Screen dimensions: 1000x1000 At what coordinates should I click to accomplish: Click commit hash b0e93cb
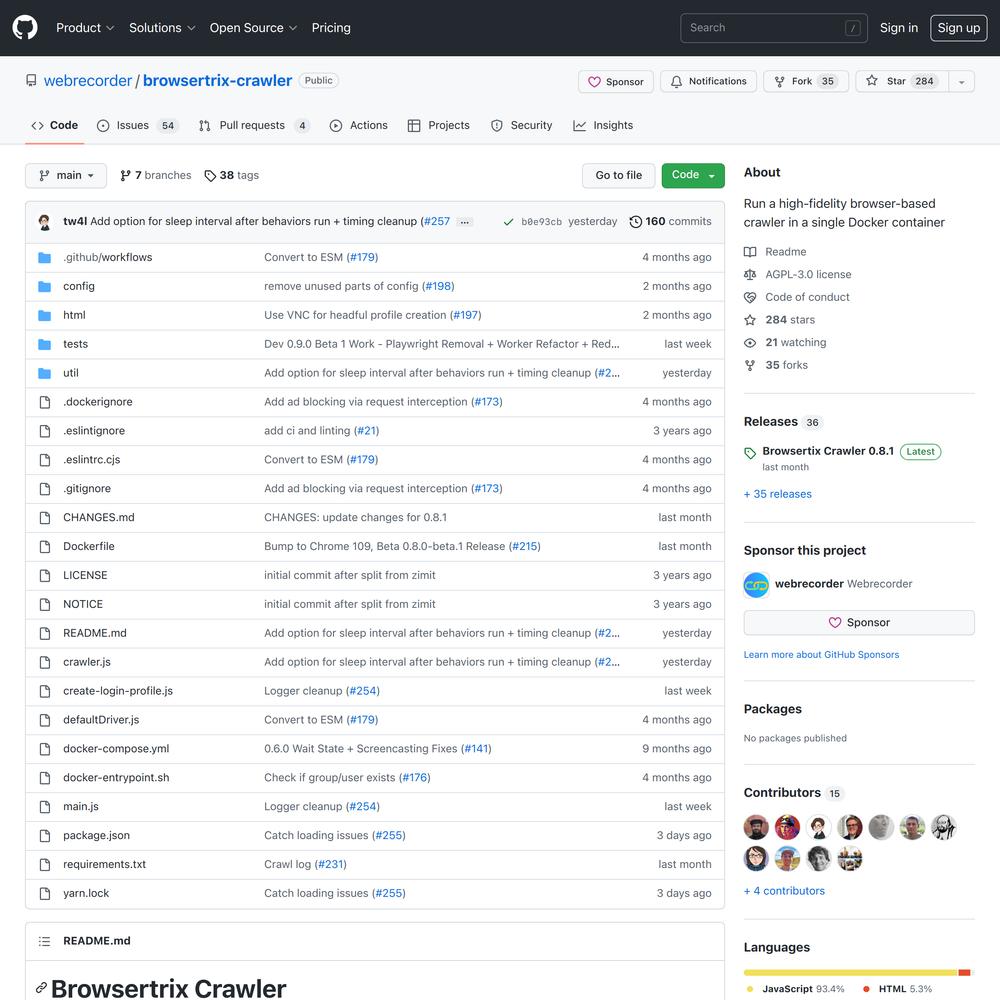click(541, 222)
